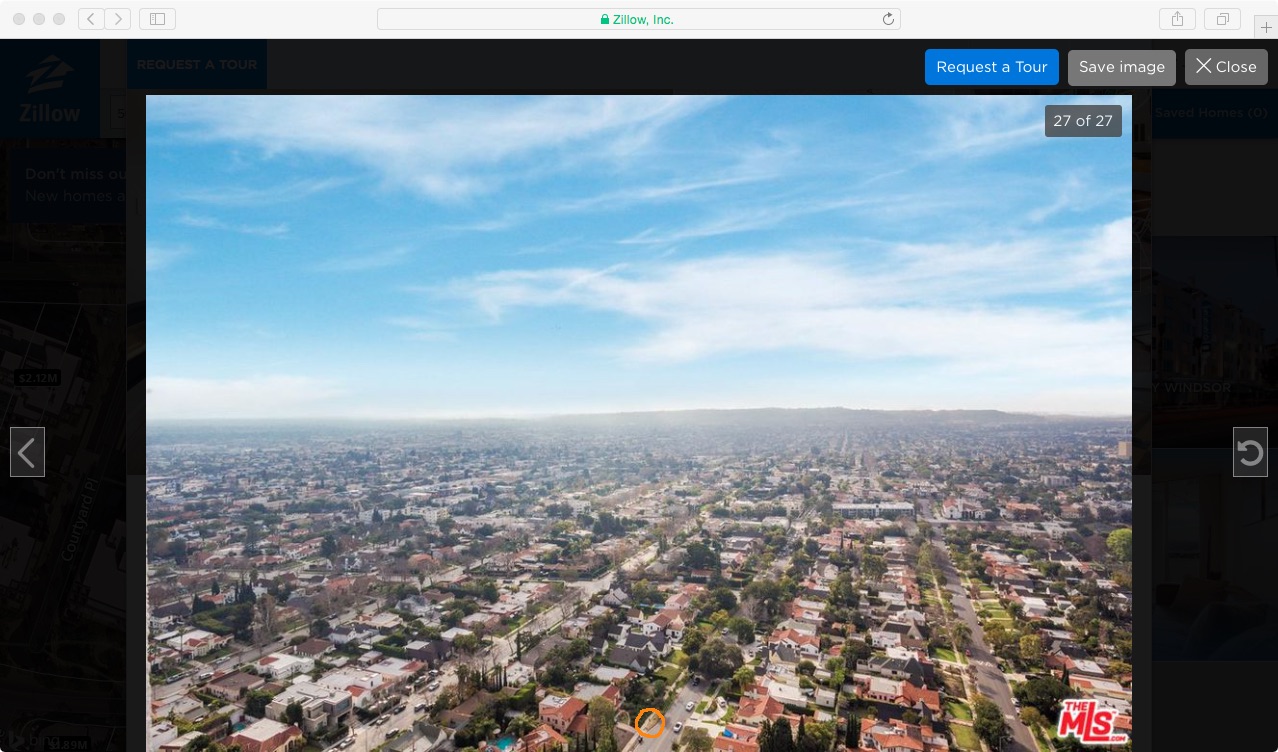Open a new tab with the plus button
The image size is (1278, 752).
tap(1266, 27)
